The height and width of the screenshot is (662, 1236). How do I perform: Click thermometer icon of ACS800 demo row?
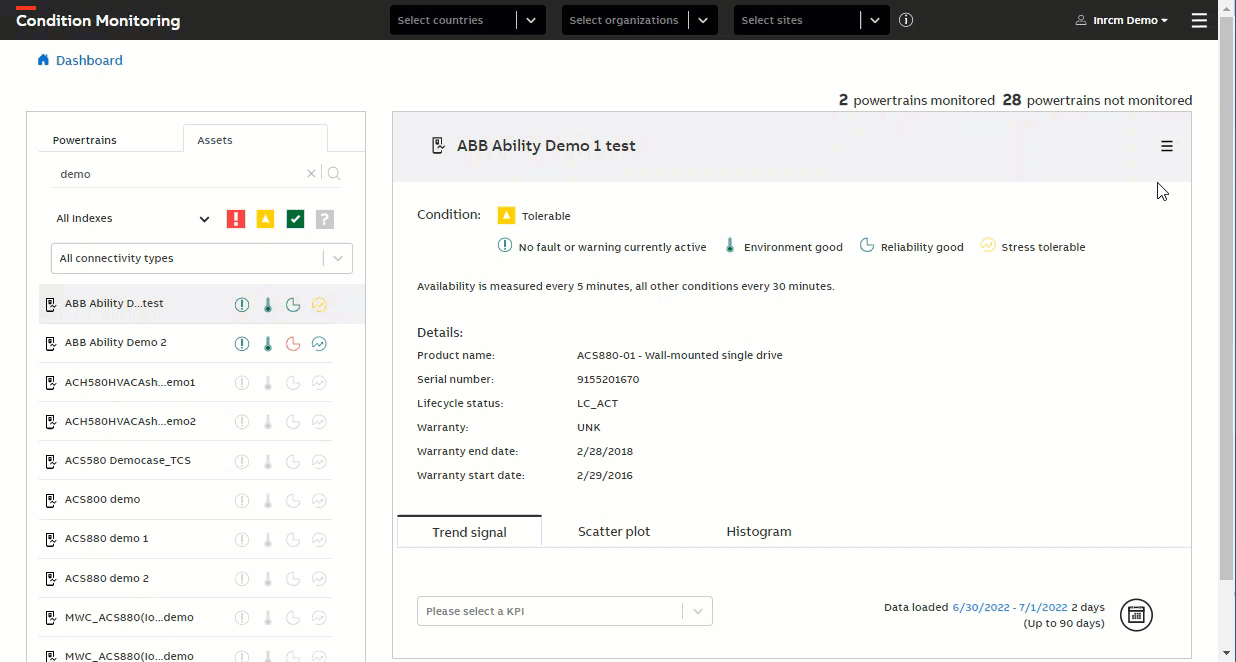(x=268, y=501)
